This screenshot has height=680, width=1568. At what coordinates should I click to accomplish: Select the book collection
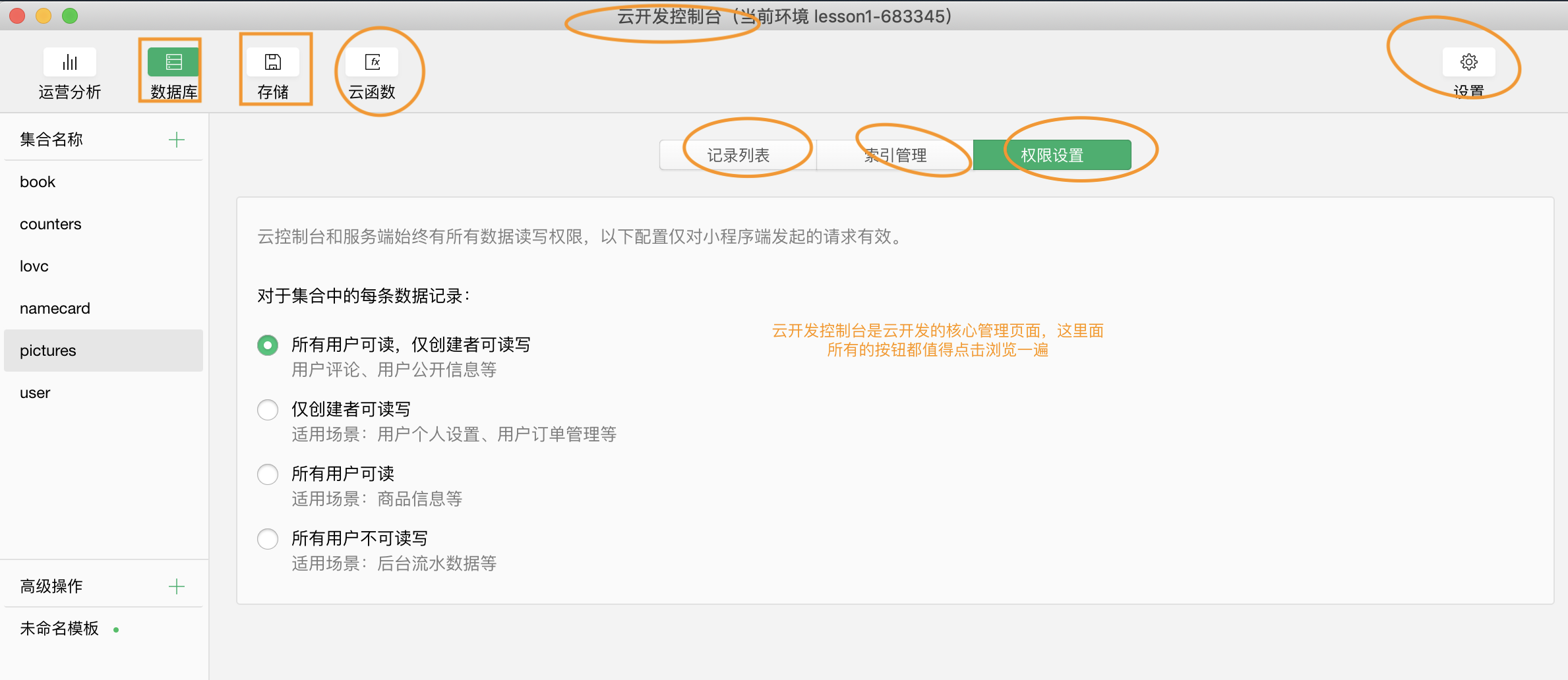(38, 182)
